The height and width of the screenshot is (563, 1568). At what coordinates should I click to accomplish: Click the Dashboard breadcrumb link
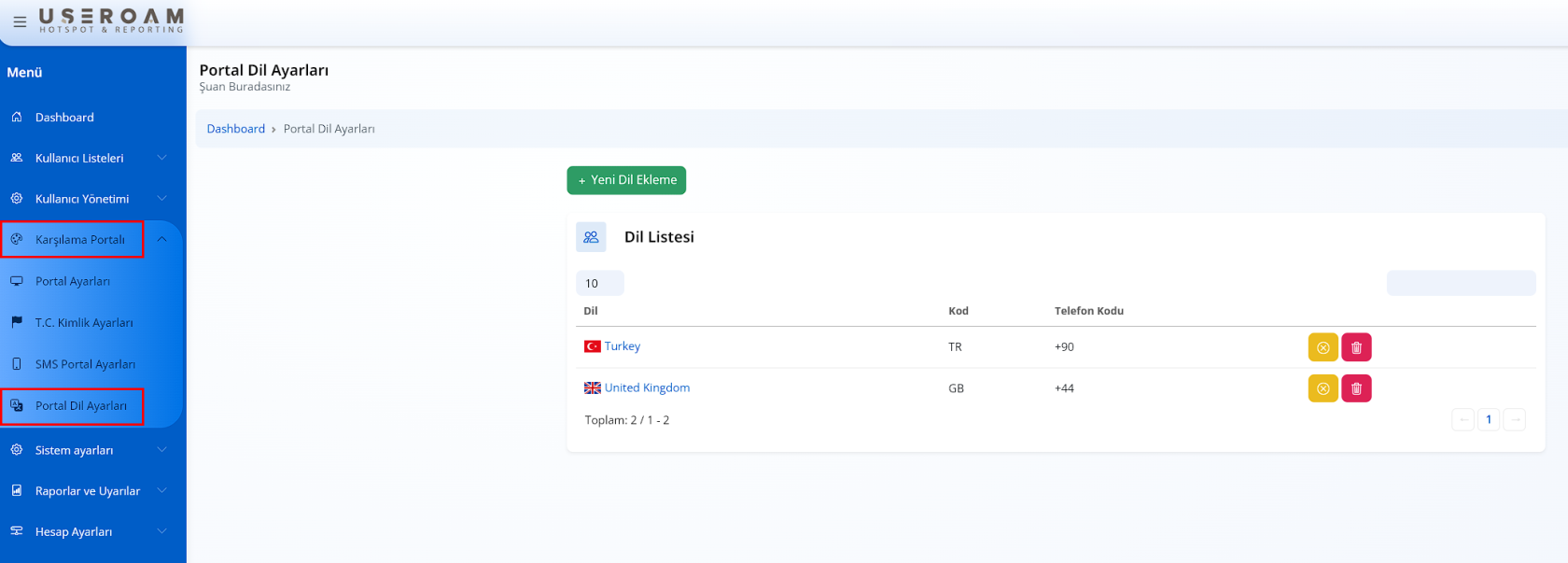pyautogui.click(x=236, y=129)
